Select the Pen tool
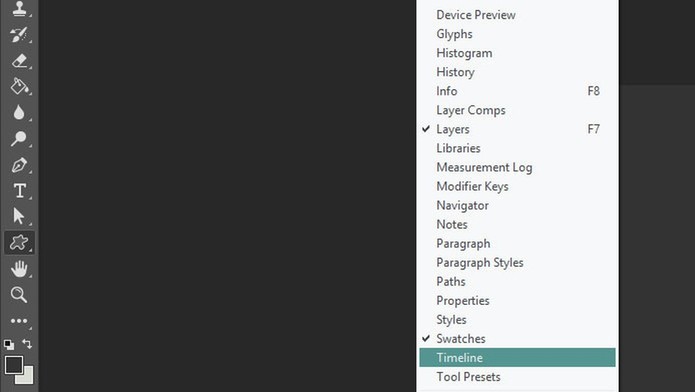The width and height of the screenshot is (695, 392). (19, 165)
